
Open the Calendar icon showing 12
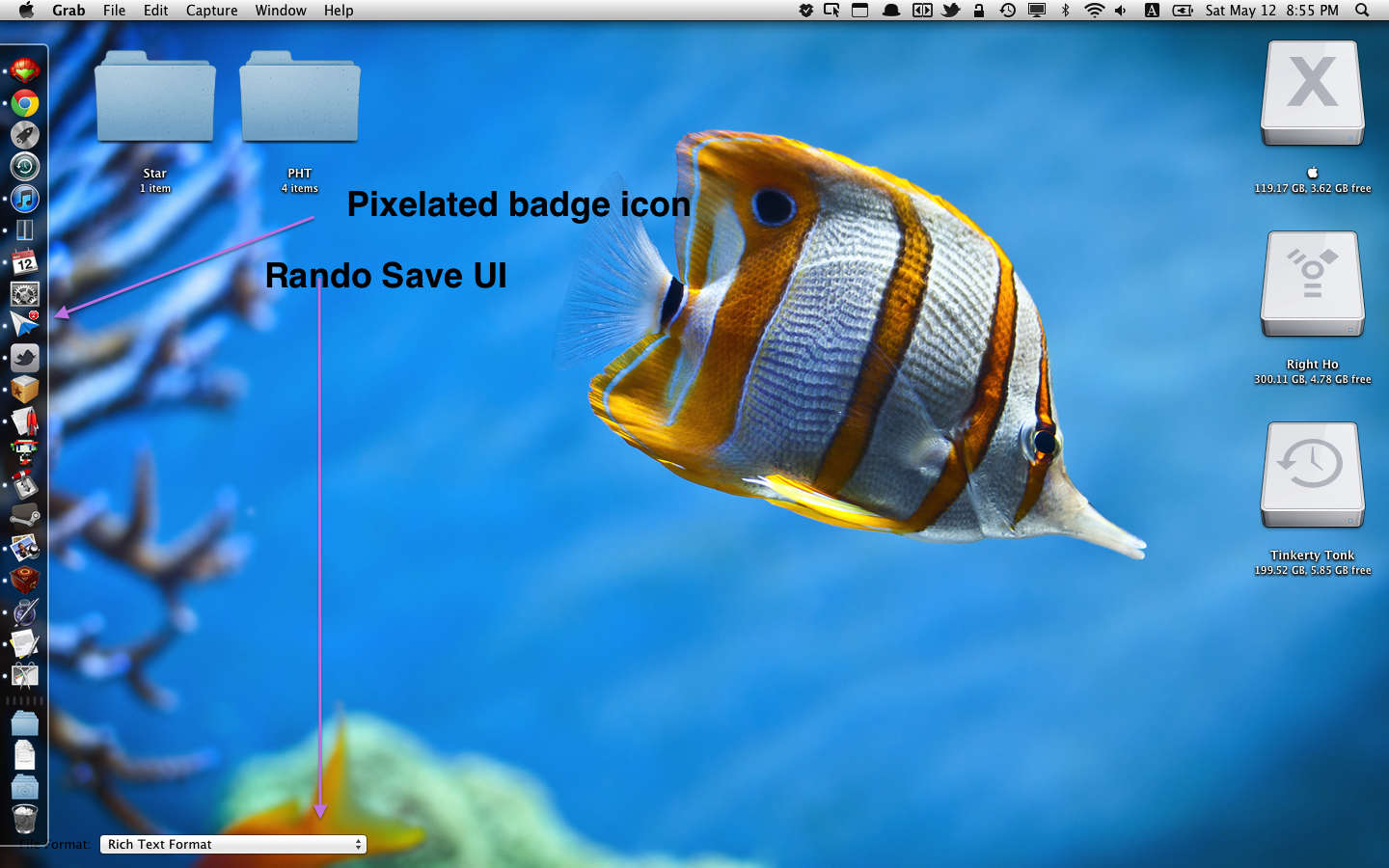pos(25,262)
